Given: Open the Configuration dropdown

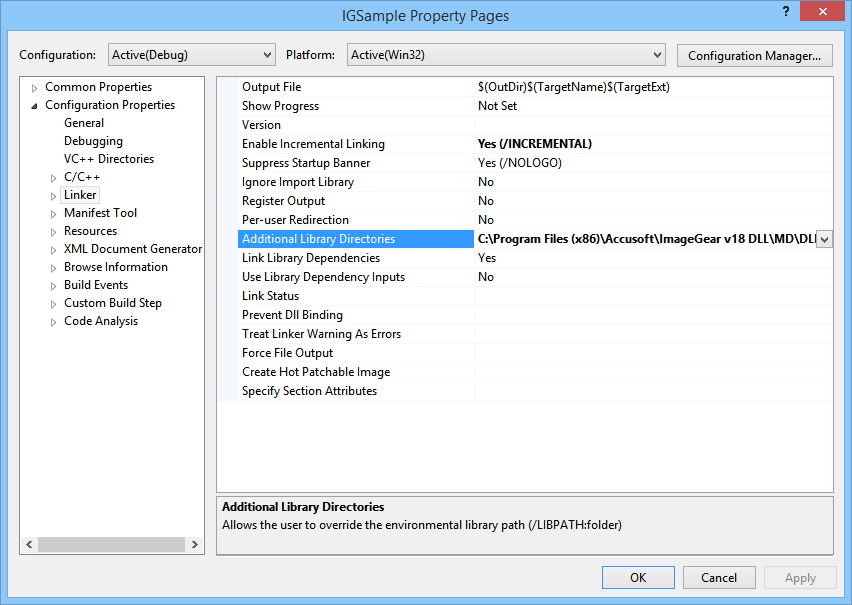Looking at the screenshot, I should pyautogui.click(x=190, y=55).
